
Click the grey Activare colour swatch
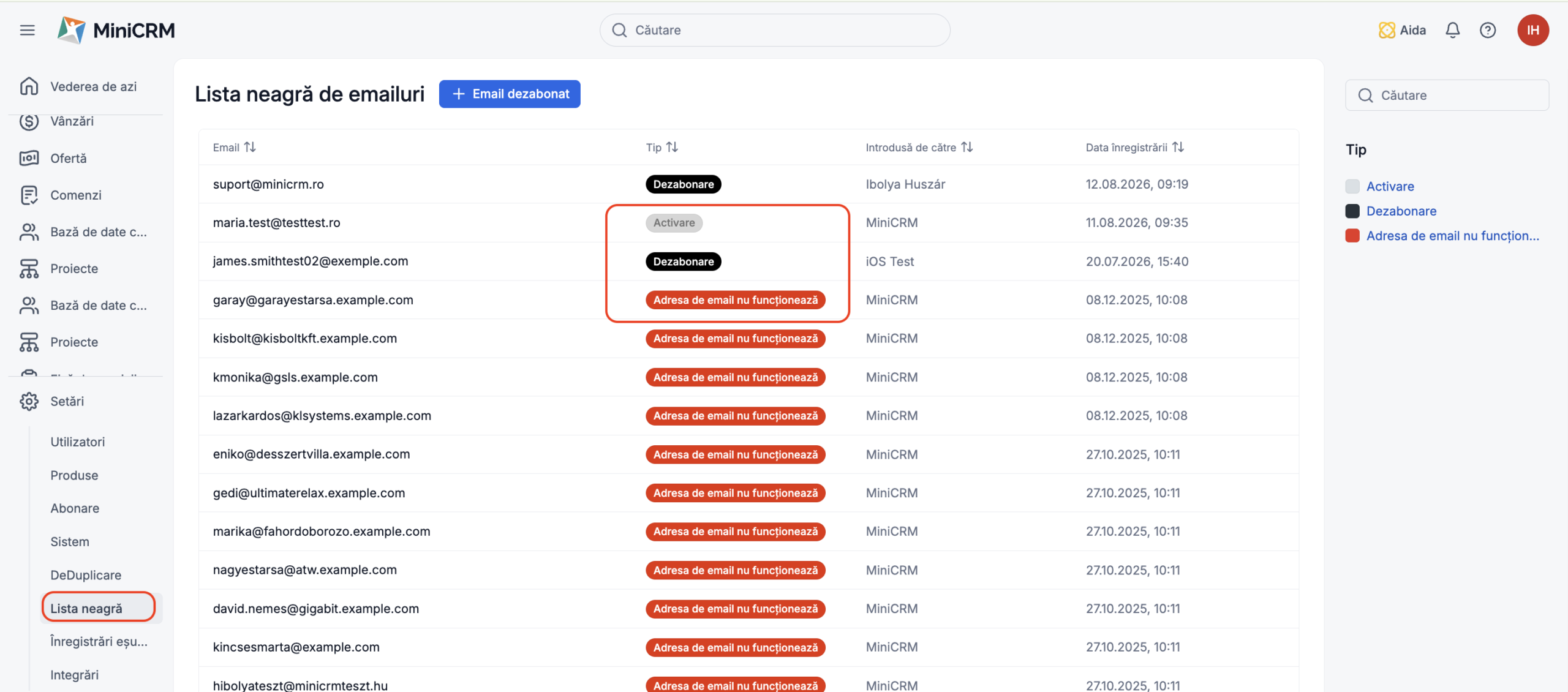[x=1352, y=186]
